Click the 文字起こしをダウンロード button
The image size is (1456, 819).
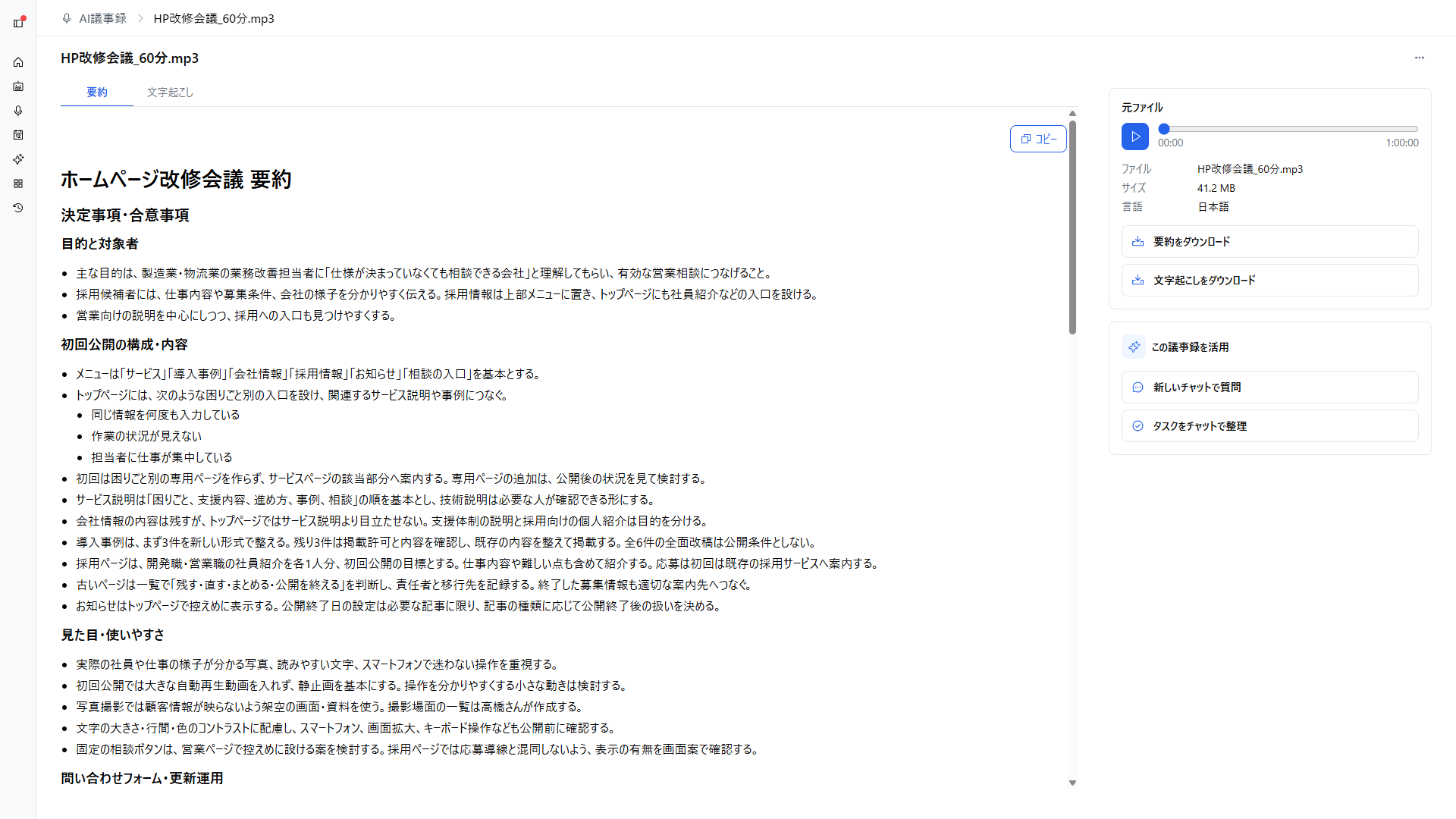(1269, 281)
